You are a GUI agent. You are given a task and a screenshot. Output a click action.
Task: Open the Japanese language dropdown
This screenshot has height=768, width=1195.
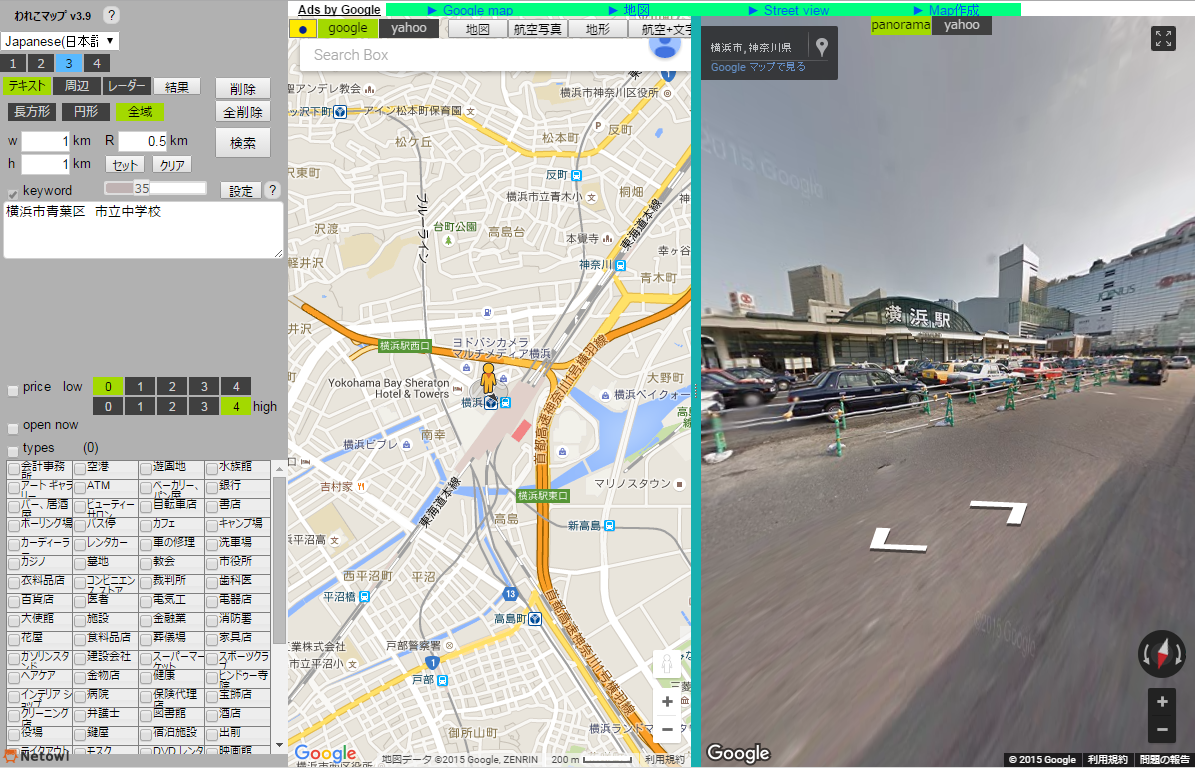tap(60, 41)
